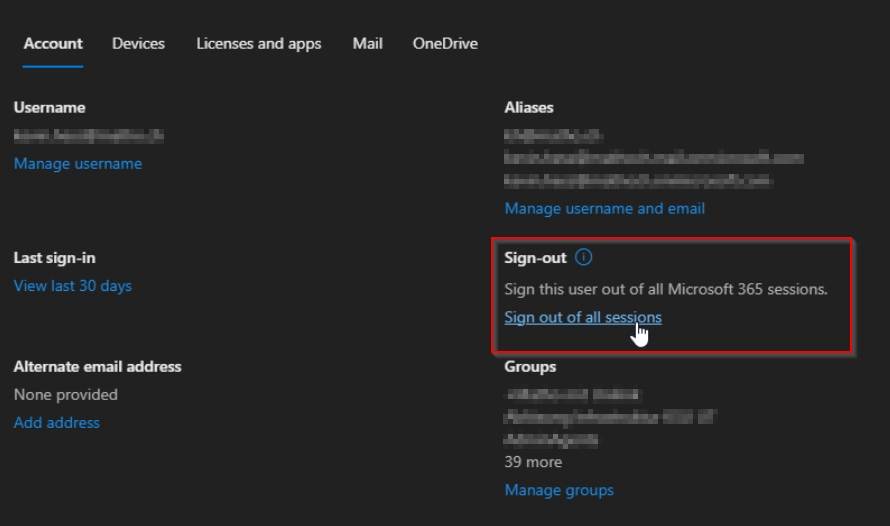Open the Account tab

click(53, 44)
